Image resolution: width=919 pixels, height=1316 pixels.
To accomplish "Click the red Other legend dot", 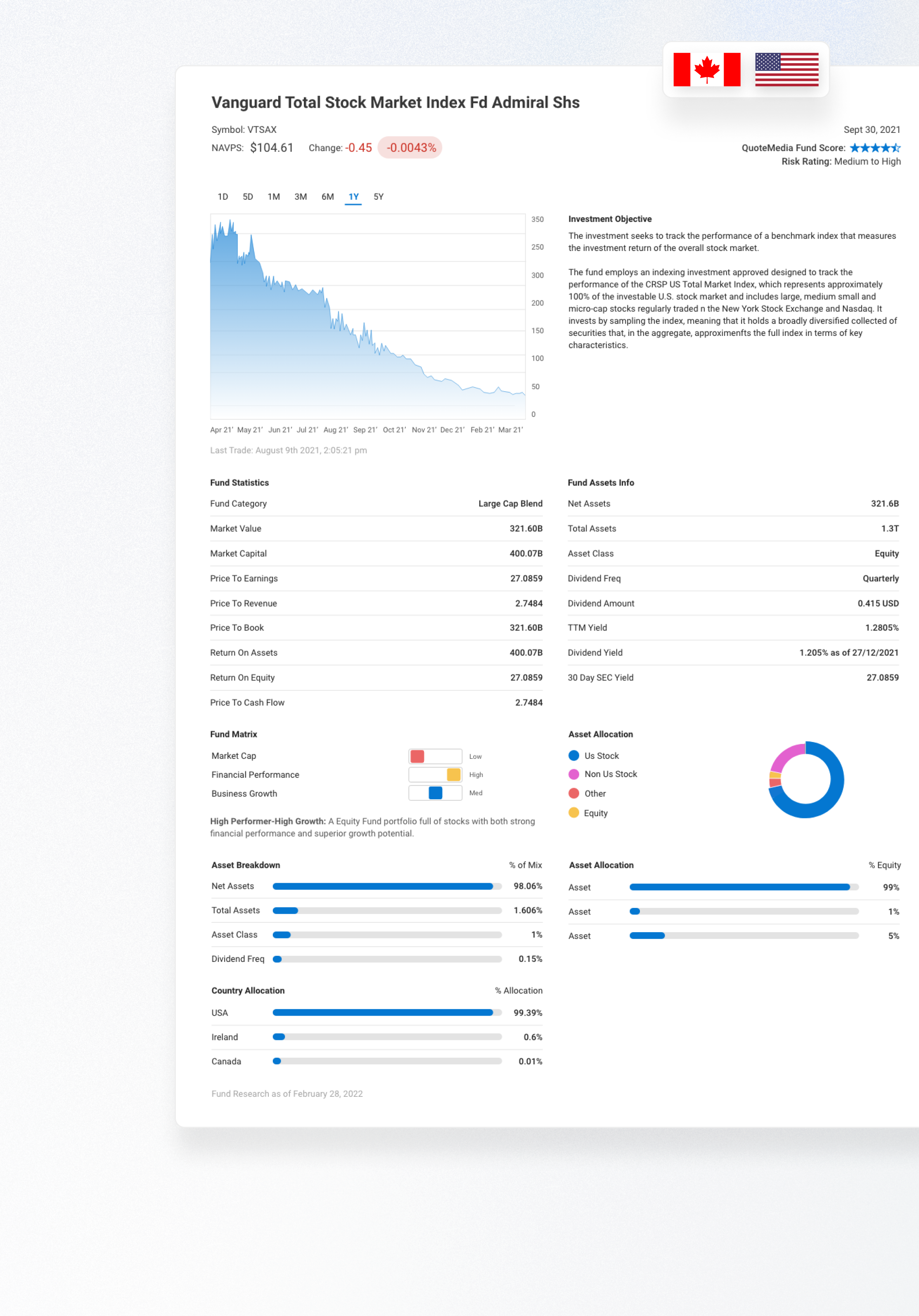I will [573, 793].
